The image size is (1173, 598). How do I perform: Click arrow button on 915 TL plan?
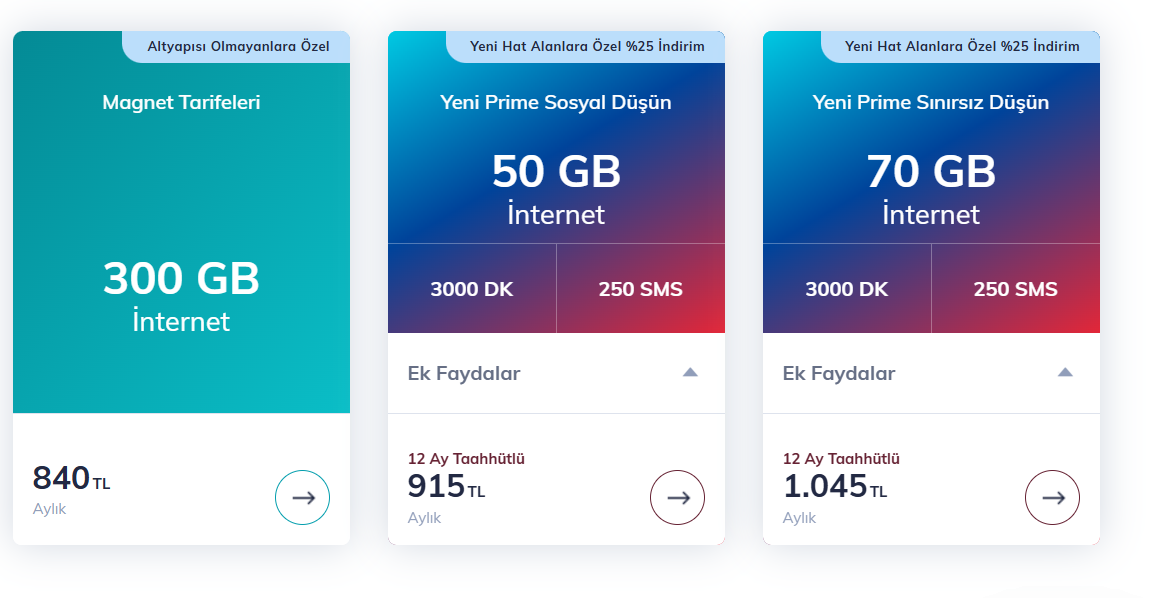tap(677, 497)
